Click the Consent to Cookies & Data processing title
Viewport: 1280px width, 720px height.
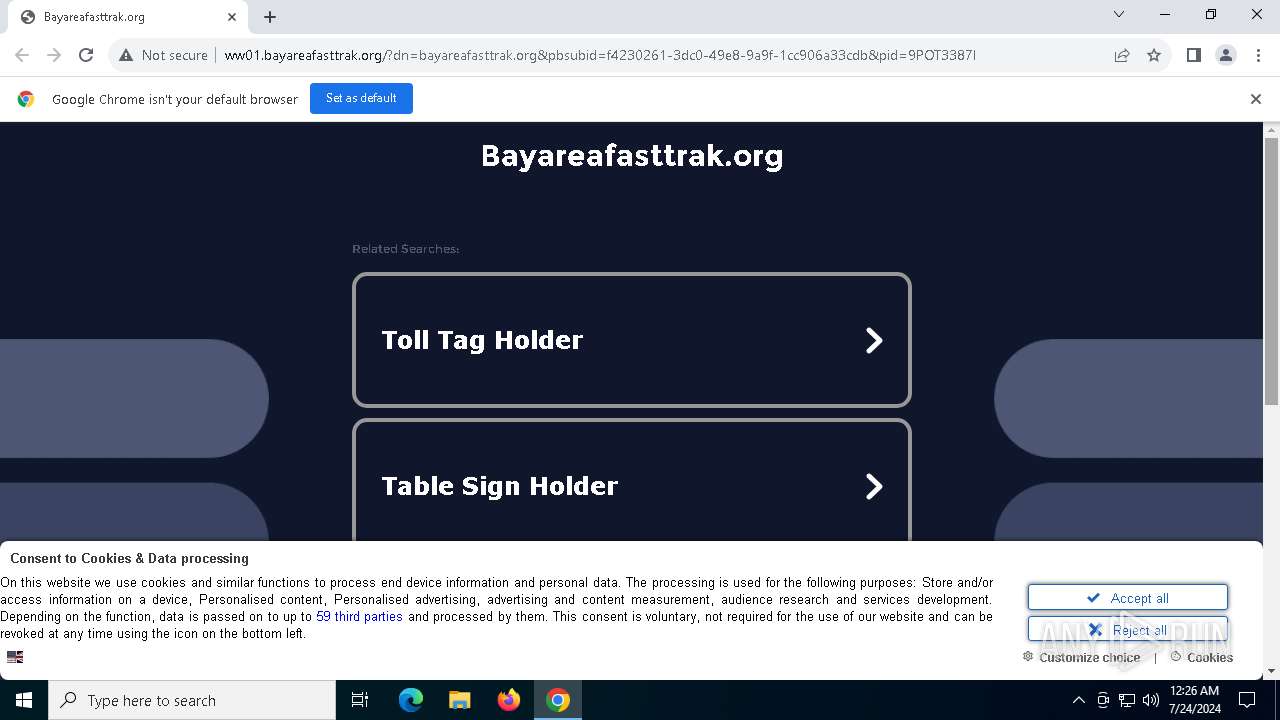tap(130, 558)
